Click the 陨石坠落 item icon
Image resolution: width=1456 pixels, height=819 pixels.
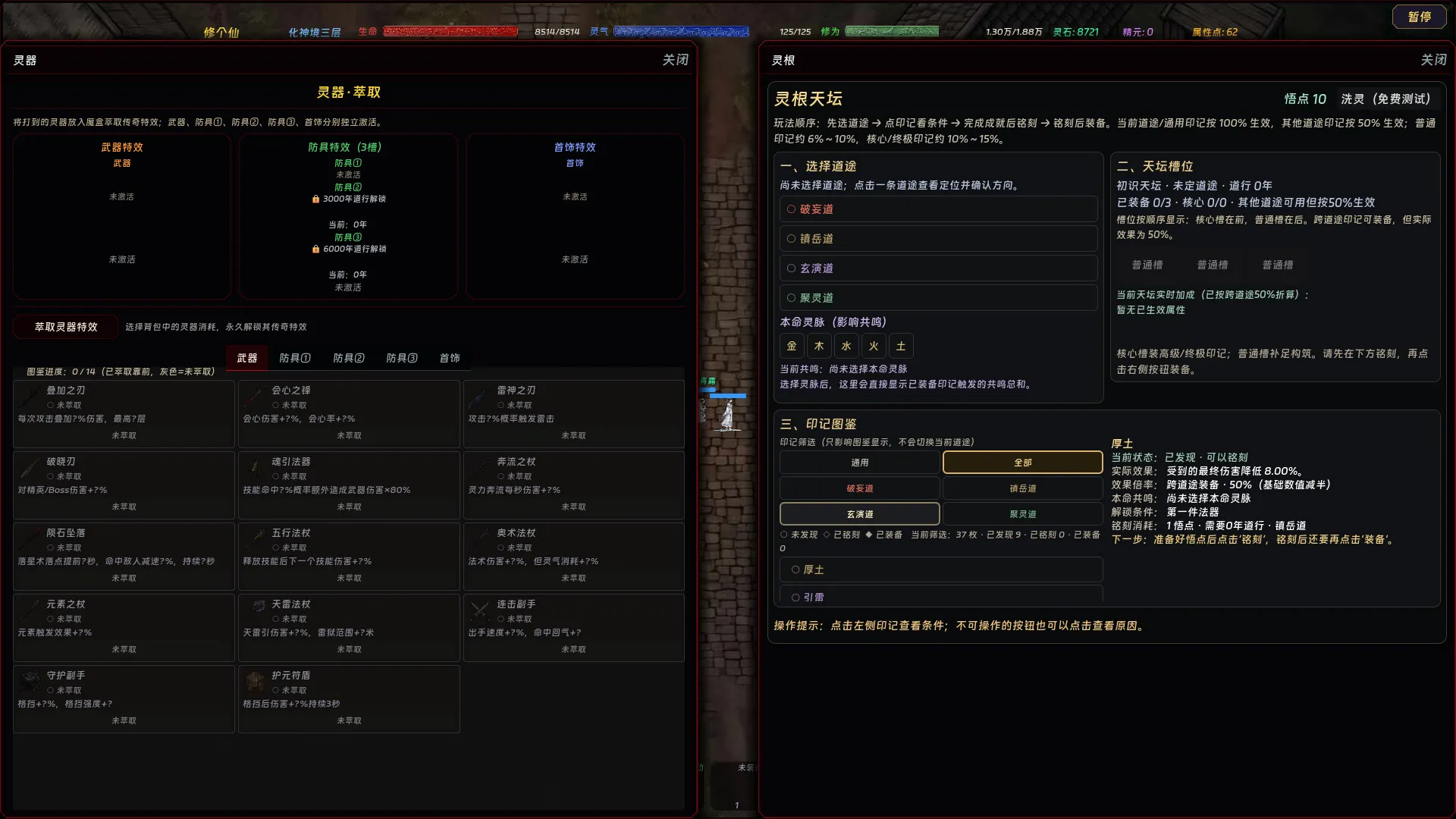click(x=30, y=539)
